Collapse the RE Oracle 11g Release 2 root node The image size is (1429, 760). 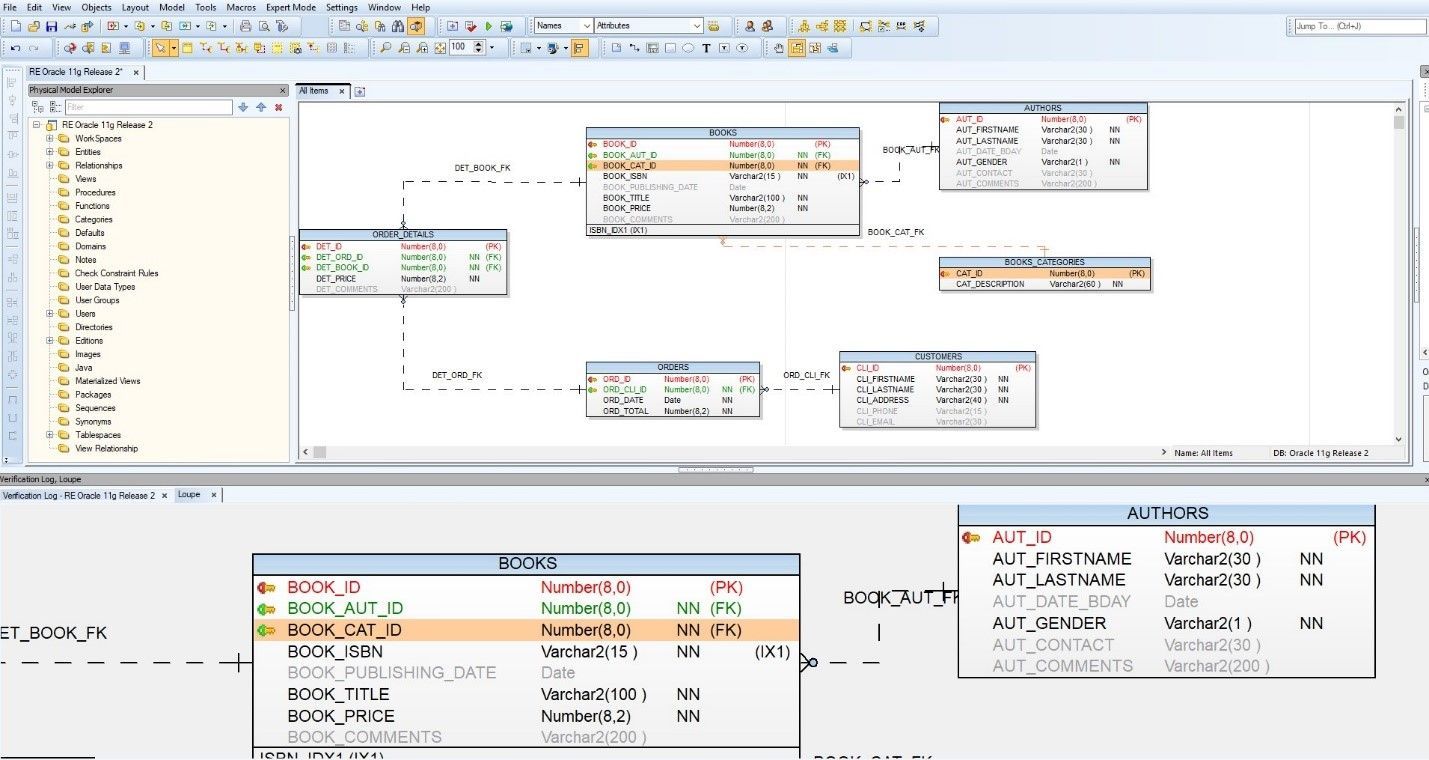[36, 125]
